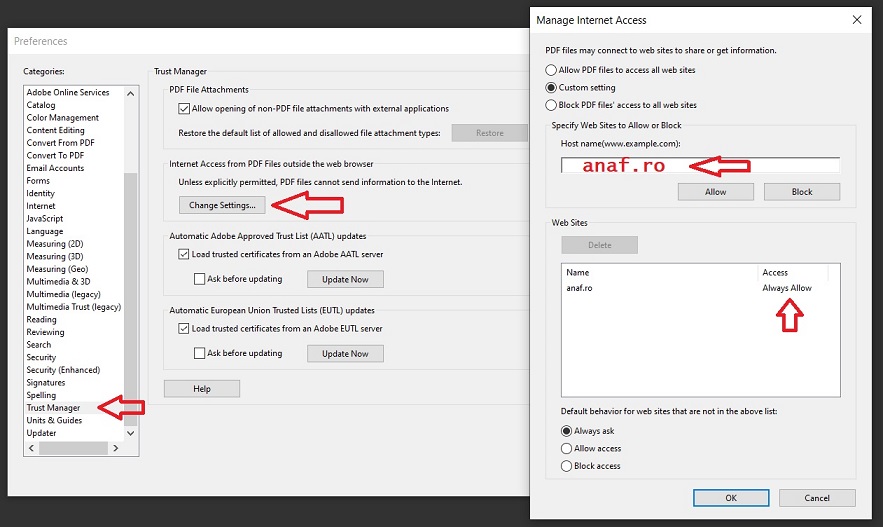The width and height of the screenshot is (883, 527).
Task: Click the Restore button in Preferences
Action: [x=489, y=133]
